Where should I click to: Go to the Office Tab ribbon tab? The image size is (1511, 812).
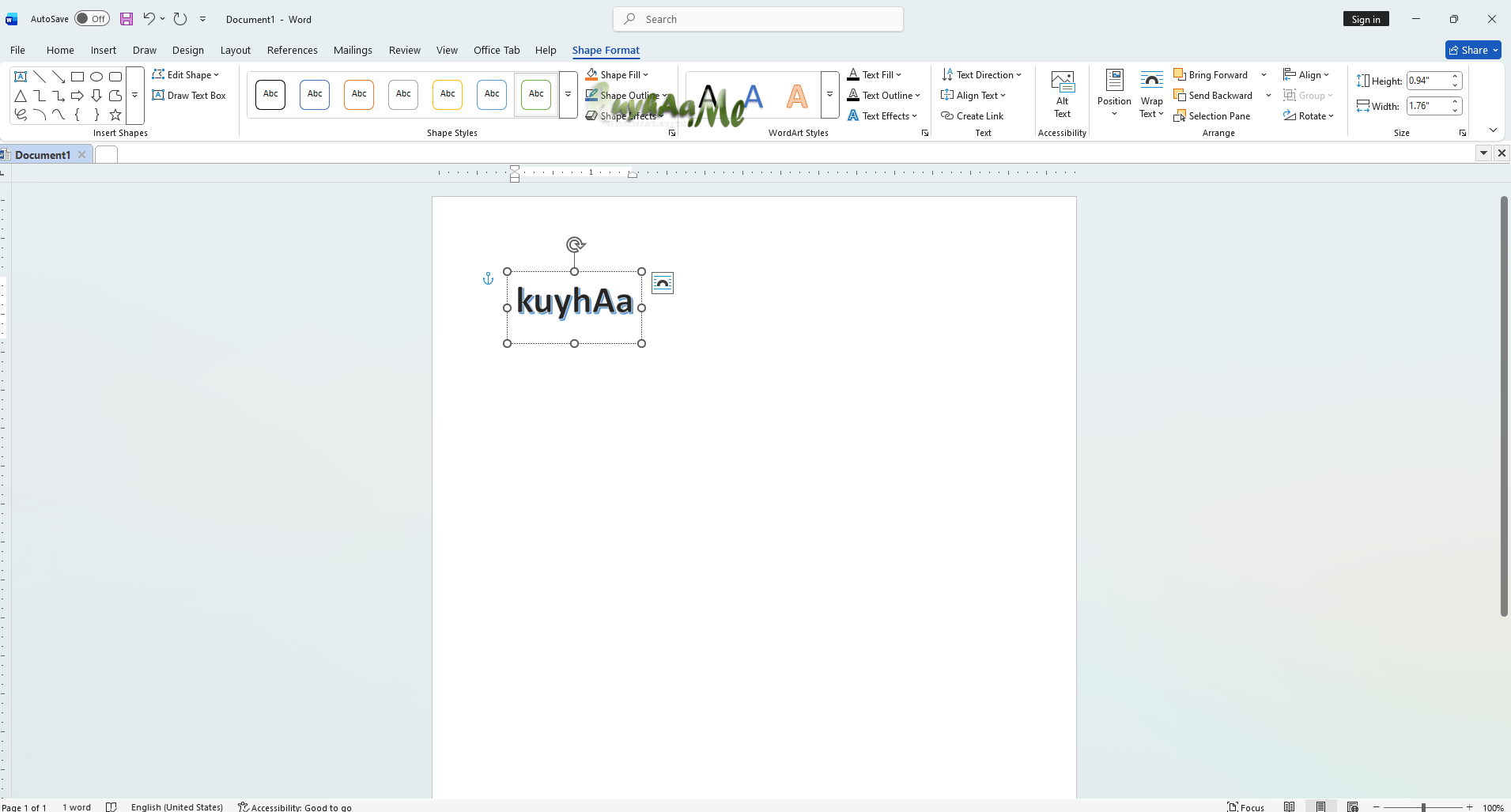click(x=497, y=50)
